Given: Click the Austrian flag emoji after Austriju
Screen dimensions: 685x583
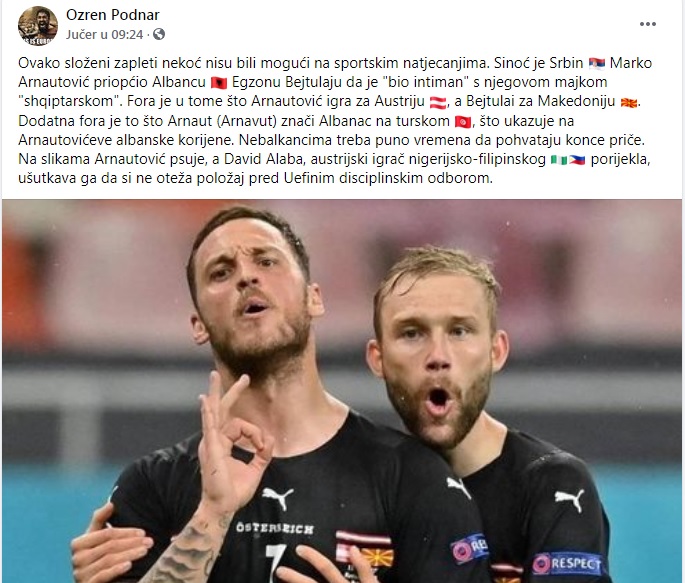Looking at the screenshot, I should (x=438, y=102).
